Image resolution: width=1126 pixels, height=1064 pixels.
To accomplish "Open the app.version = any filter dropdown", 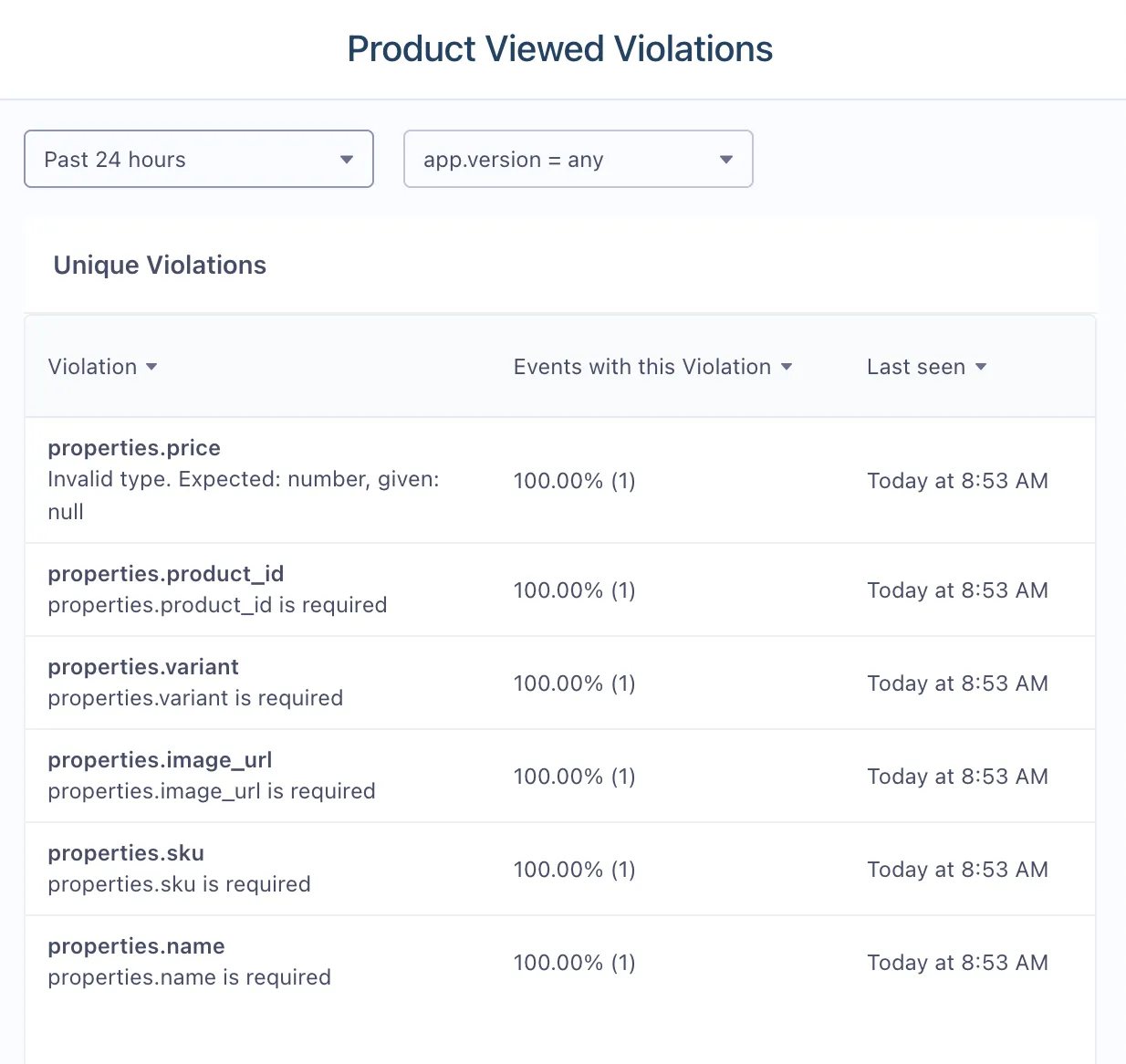I will point(579,159).
